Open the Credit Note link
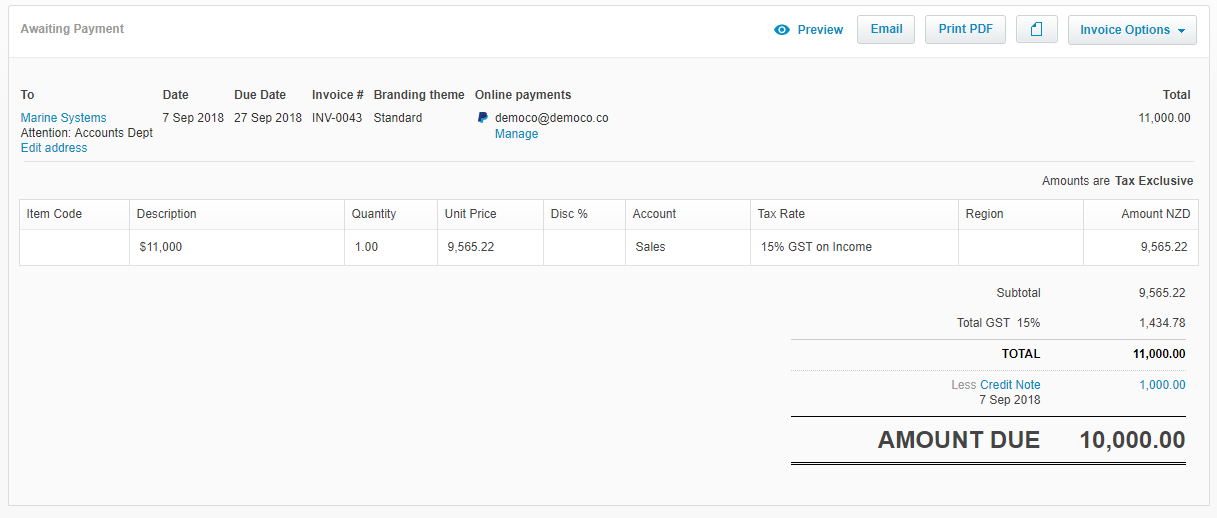 tap(1010, 385)
